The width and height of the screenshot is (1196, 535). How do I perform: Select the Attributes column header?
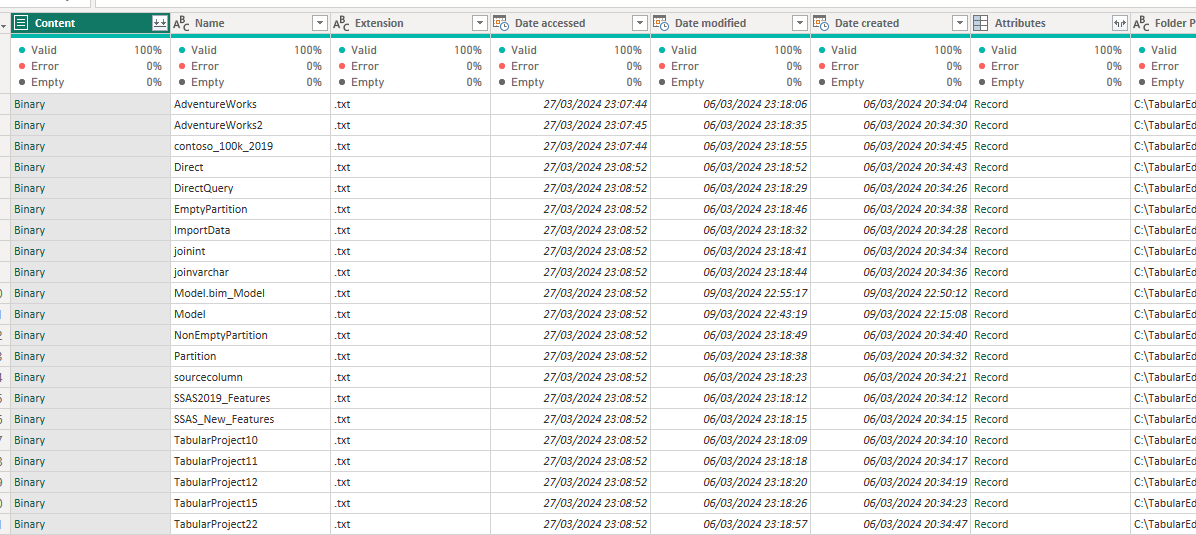click(x=1050, y=24)
